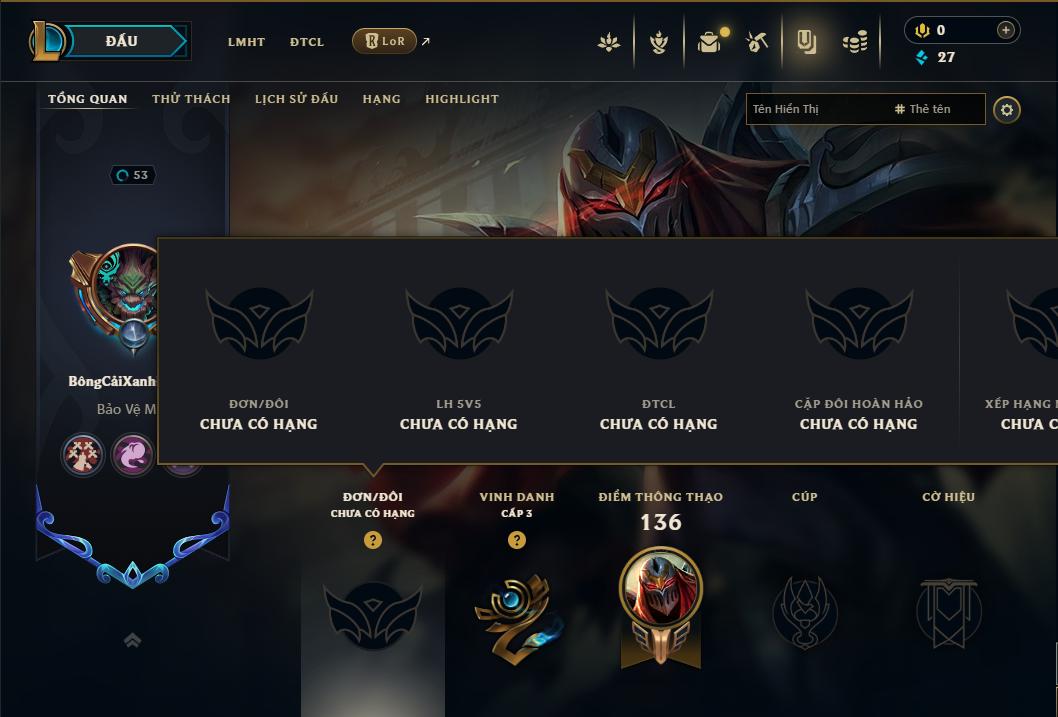Open the crafting hammer icon
The width and height of the screenshot is (1058, 717).
coord(756,42)
